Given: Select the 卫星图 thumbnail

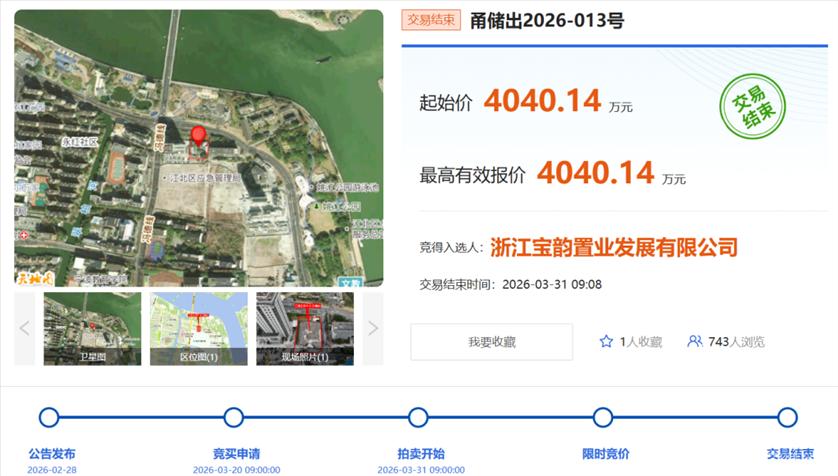Looking at the screenshot, I should coord(92,328).
